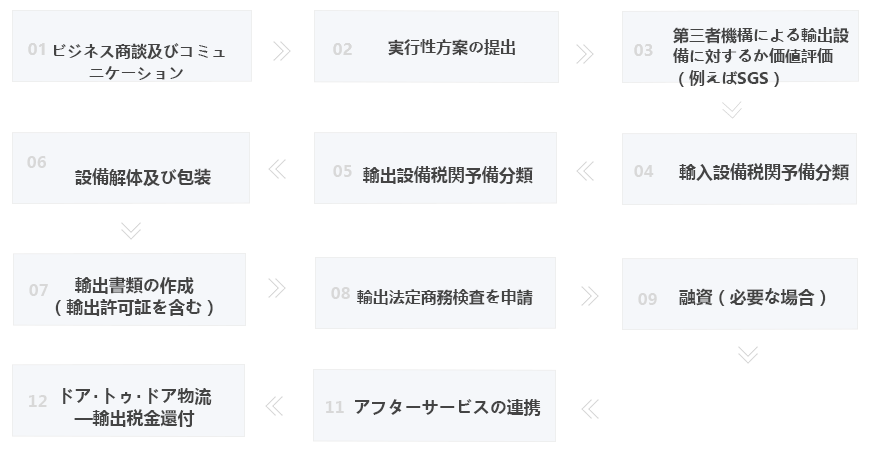Select step 02 実行性方案の提出
This screenshot has width=871, height=451.
click(436, 47)
